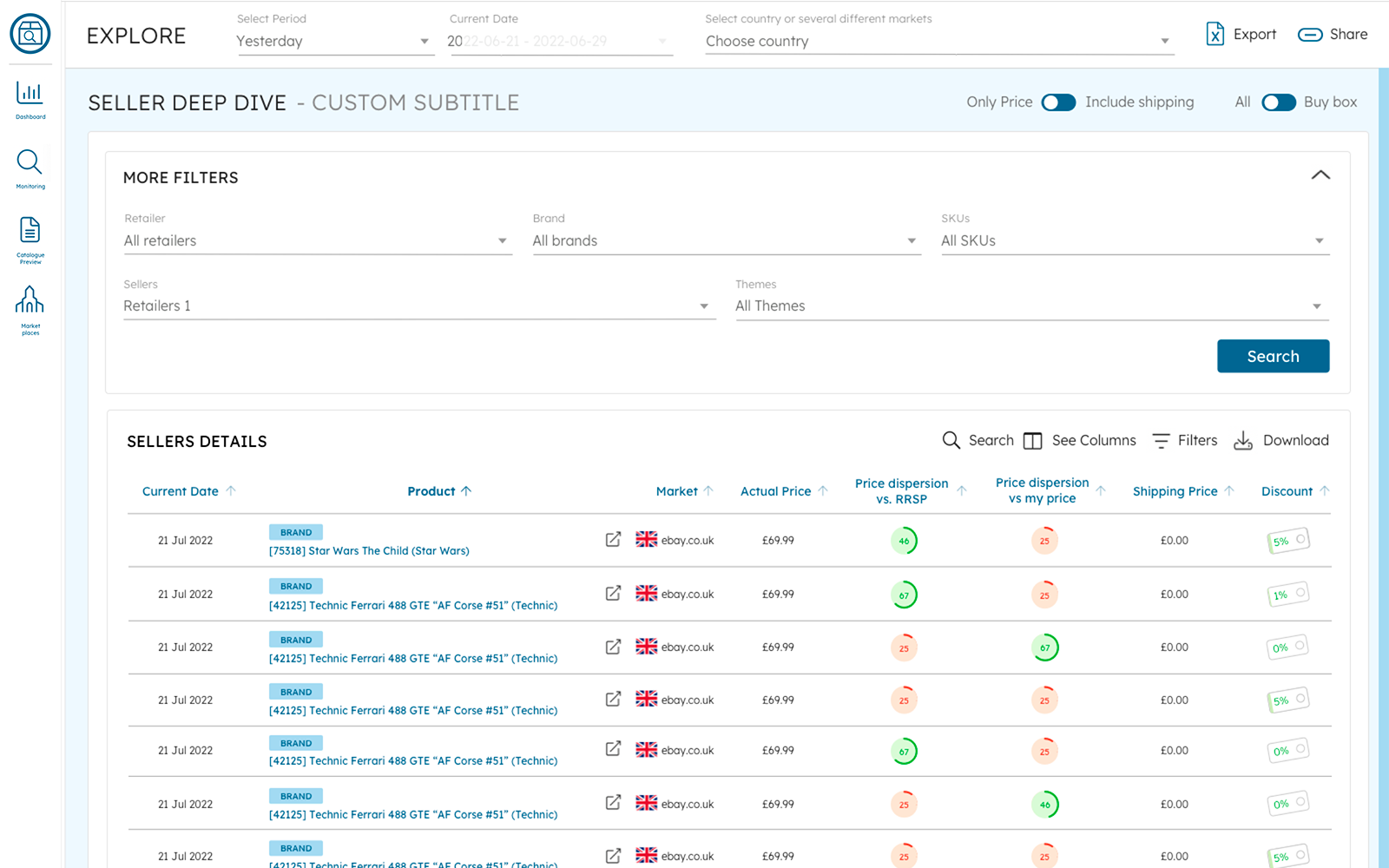This screenshot has height=868, width=1389.
Task: Click the Download icon
Action: click(1243, 441)
